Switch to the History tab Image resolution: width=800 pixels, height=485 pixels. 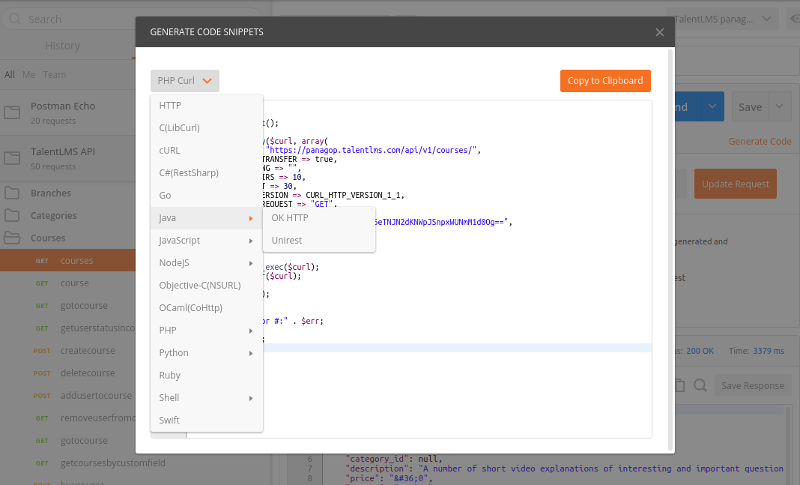[62, 46]
